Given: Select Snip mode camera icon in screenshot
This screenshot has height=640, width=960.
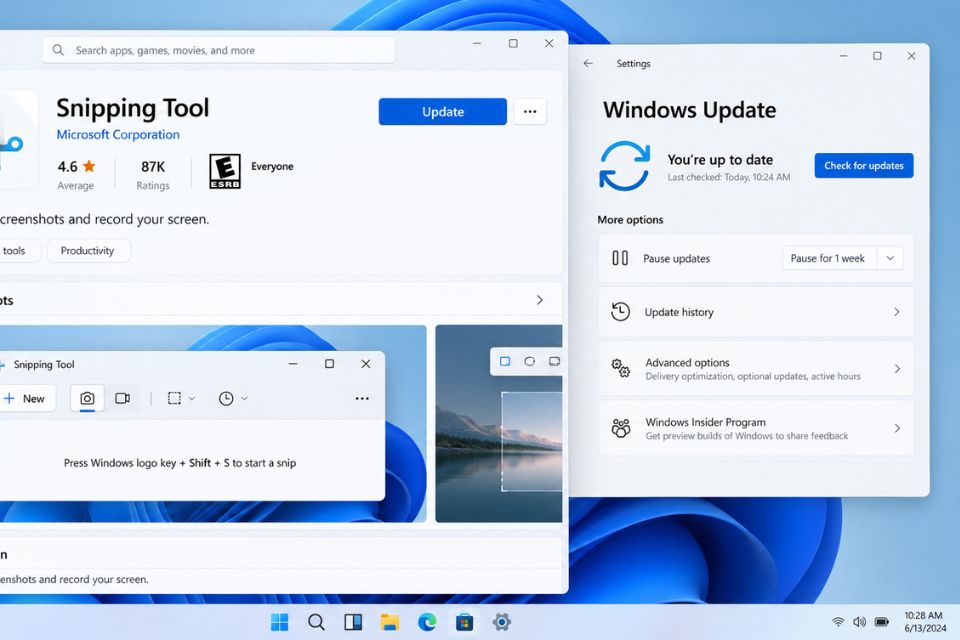Looking at the screenshot, I should (x=88, y=399).
